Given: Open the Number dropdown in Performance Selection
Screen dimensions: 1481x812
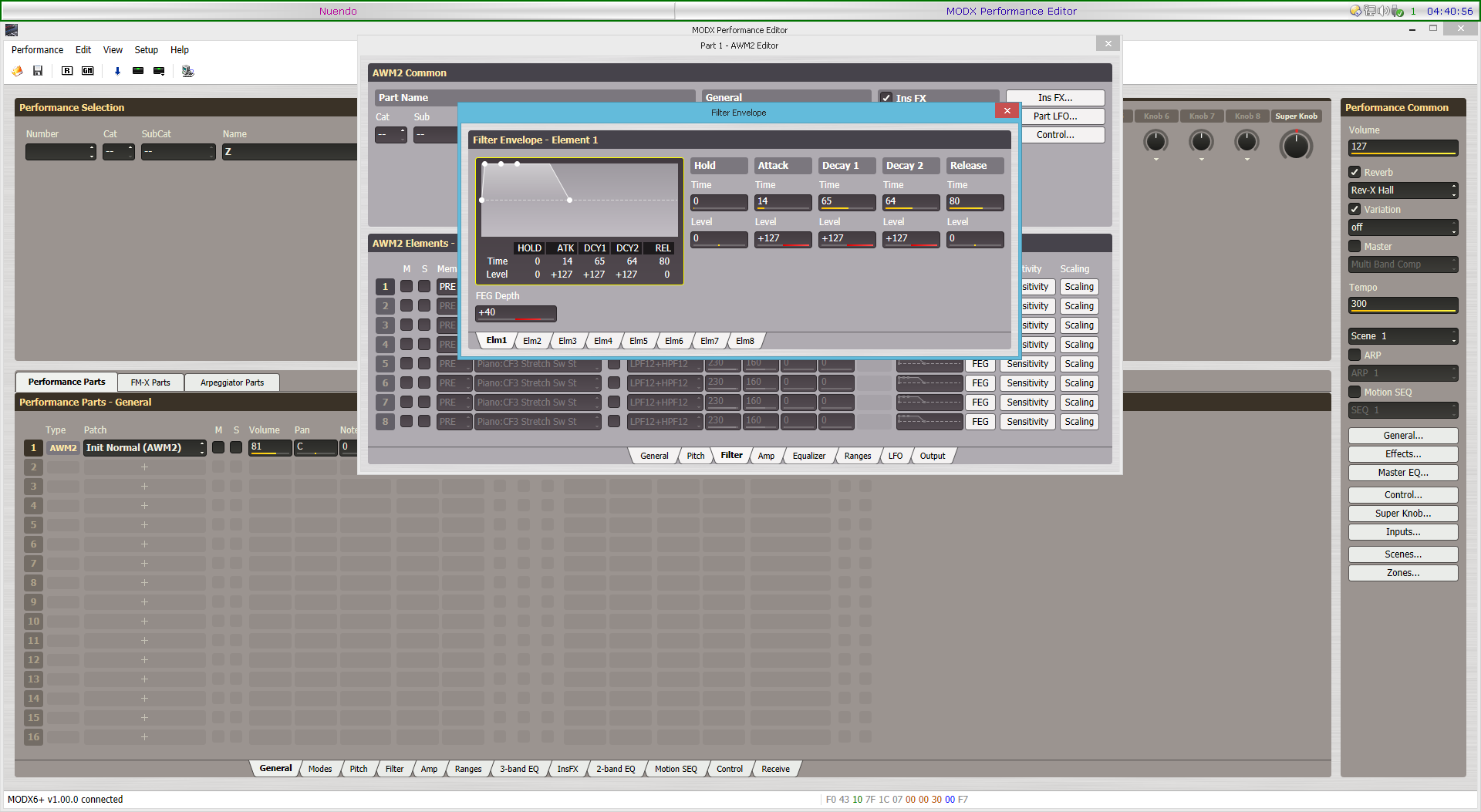Looking at the screenshot, I should coord(61,152).
